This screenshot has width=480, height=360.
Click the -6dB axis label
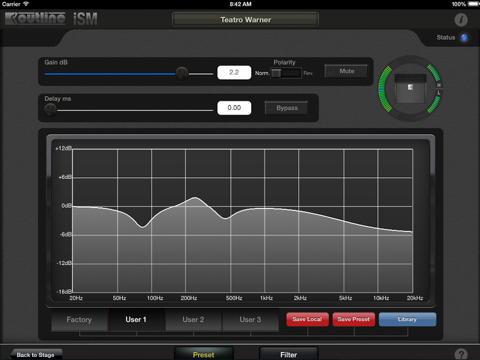pos(66,234)
